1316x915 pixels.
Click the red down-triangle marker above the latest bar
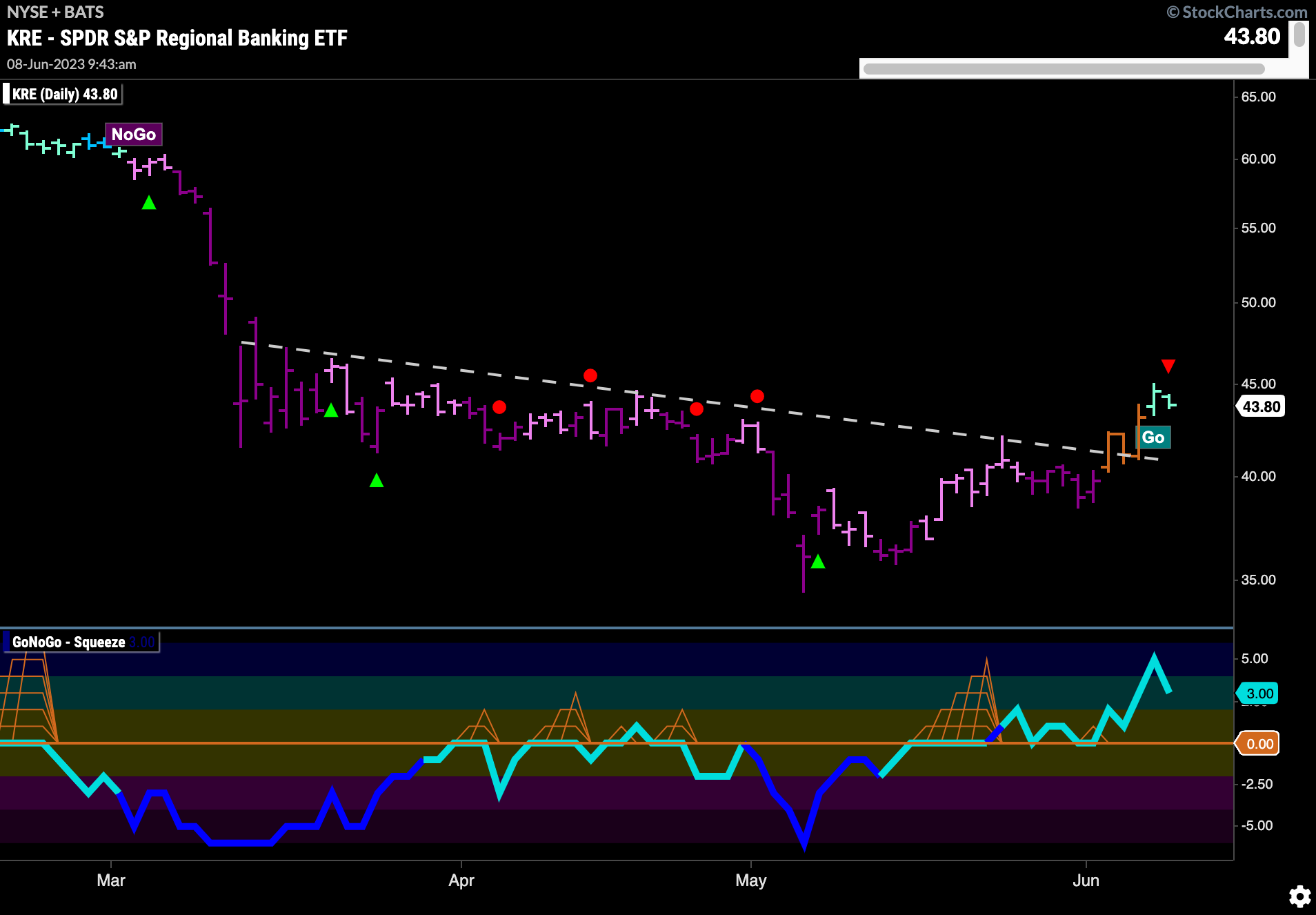(x=1168, y=366)
